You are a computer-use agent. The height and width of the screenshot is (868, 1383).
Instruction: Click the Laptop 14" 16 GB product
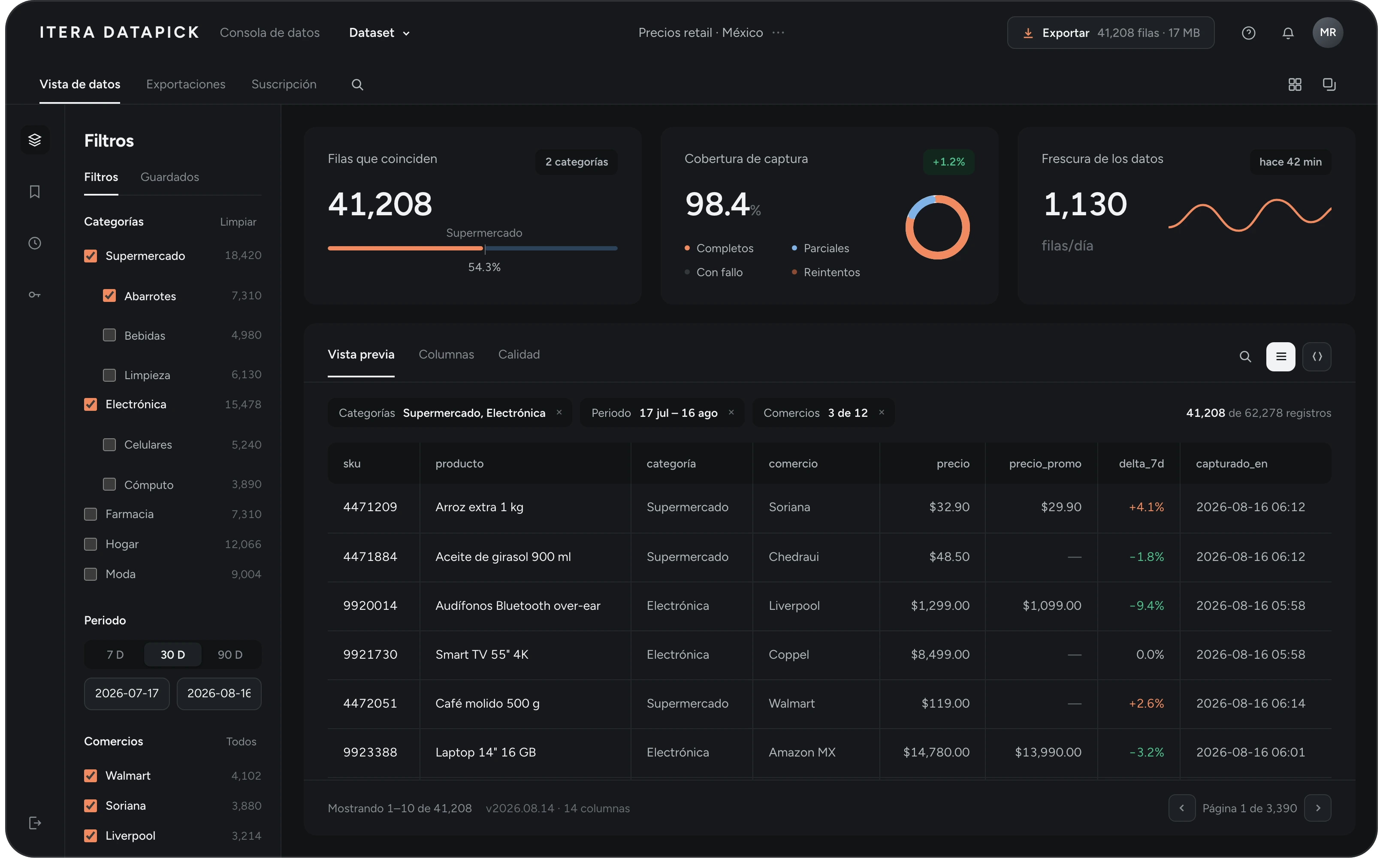click(485, 752)
